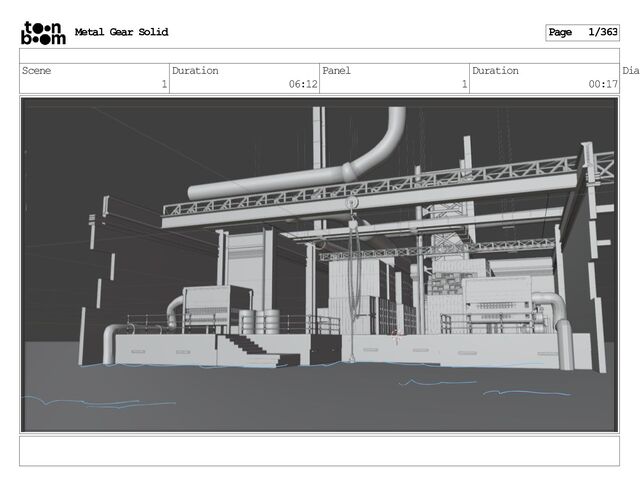640x495 pixels.
Task: Click the partially visible Dialogue column header
Action: 631,71
